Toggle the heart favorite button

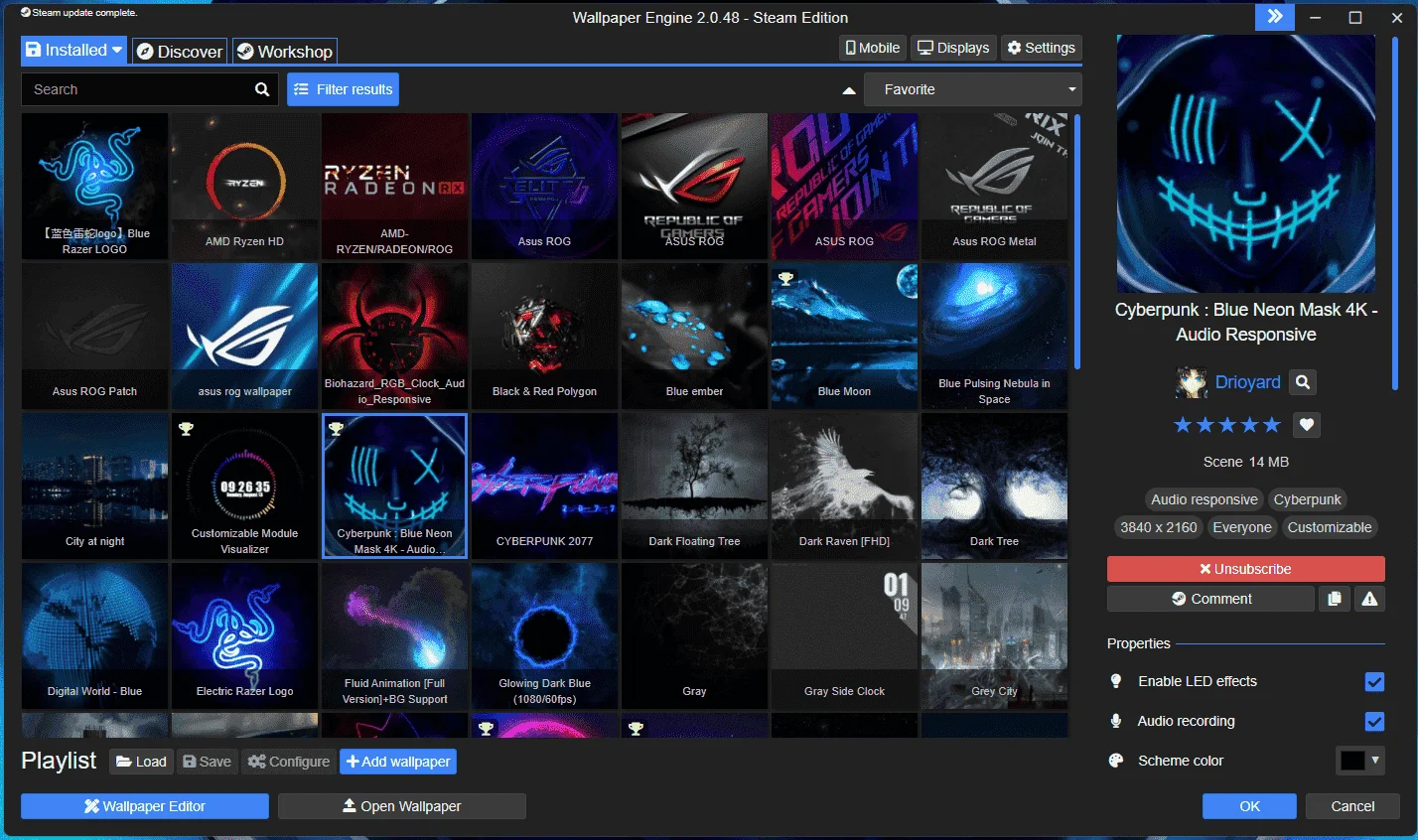pyautogui.click(x=1307, y=425)
